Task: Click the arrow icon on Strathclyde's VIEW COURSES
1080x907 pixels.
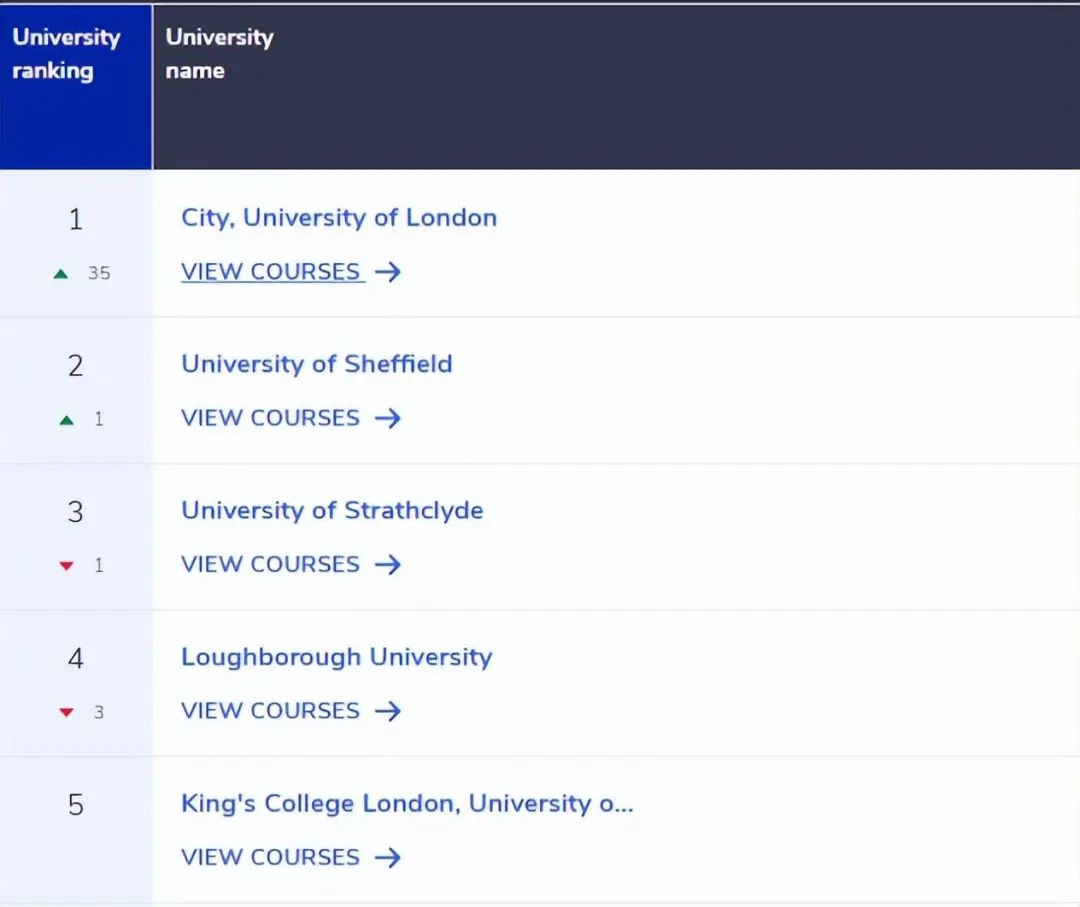Action: pos(388,564)
